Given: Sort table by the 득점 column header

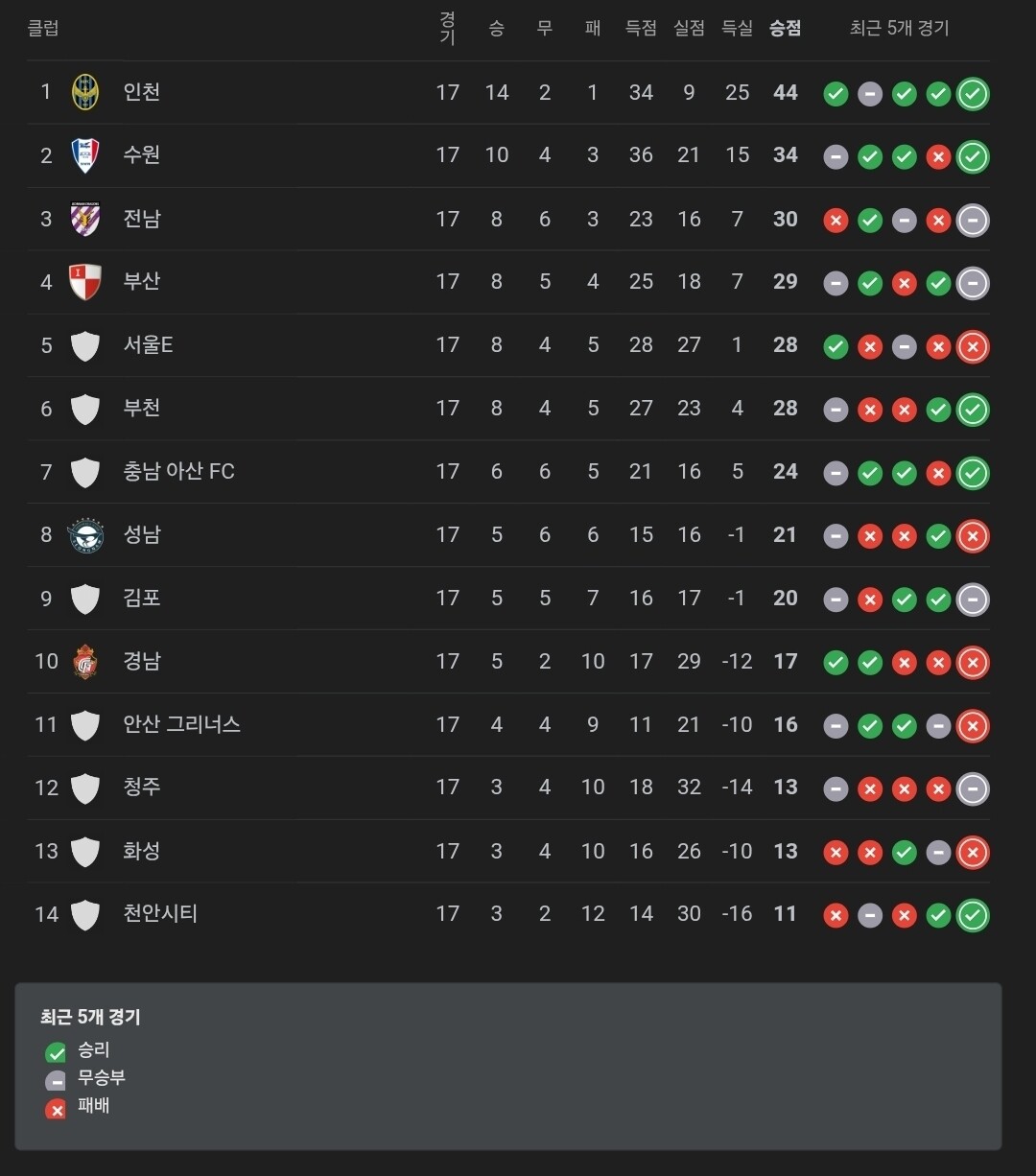Looking at the screenshot, I should tap(641, 28).
